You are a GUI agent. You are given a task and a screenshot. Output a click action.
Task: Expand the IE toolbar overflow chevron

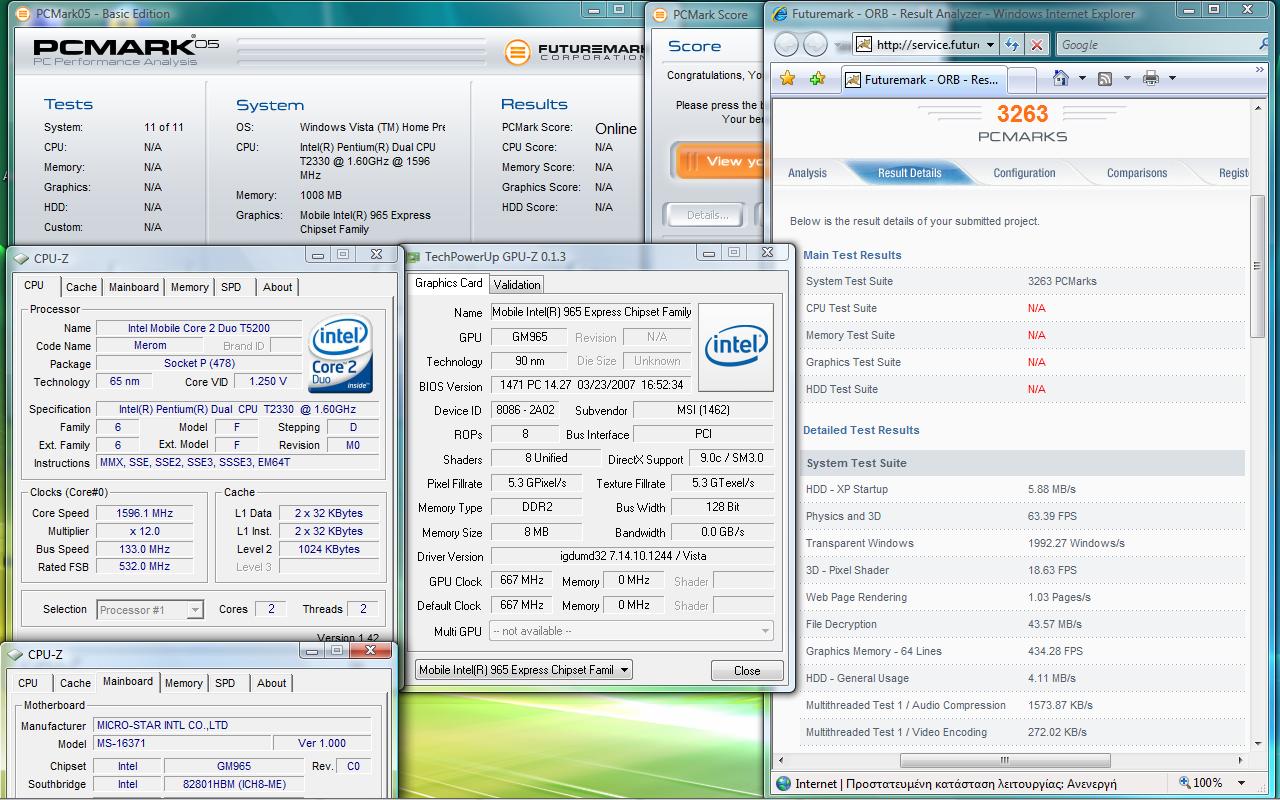click(x=1260, y=69)
